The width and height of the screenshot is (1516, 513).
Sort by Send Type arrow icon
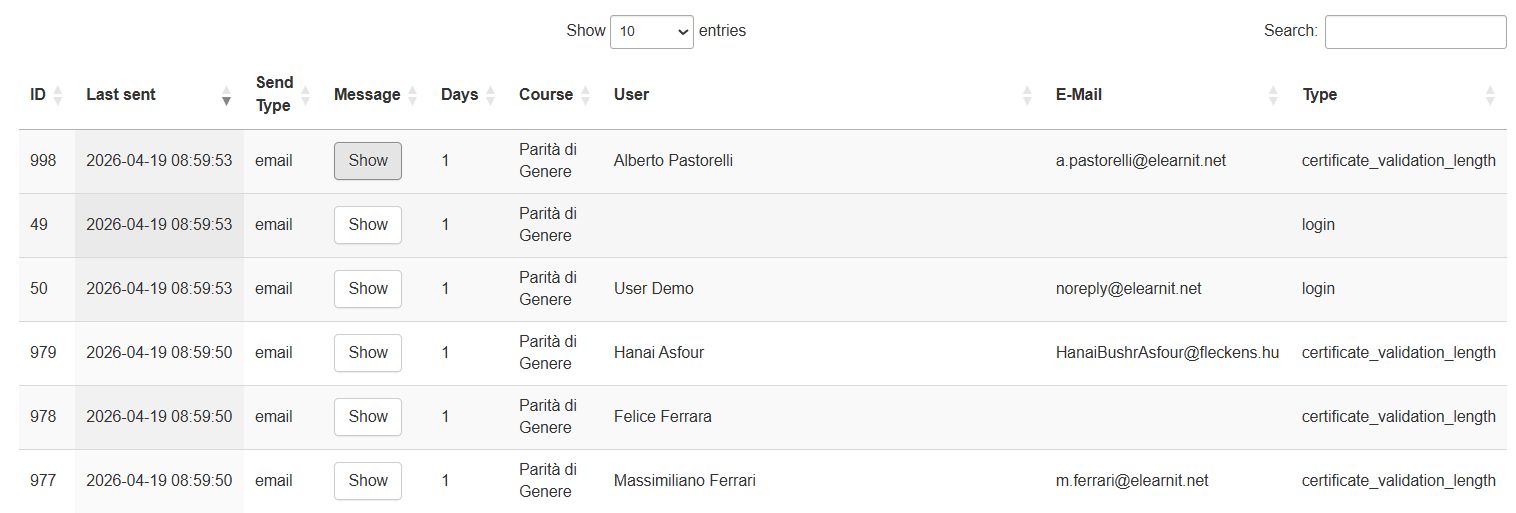[306, 95]
